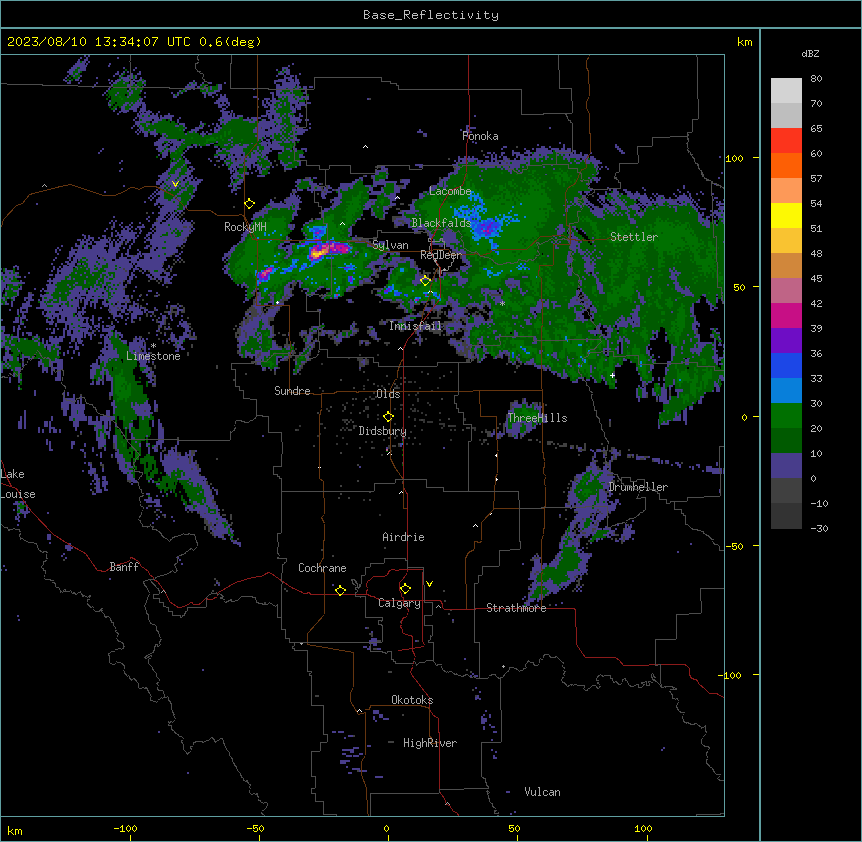Select the Drumheller label

(x=638, y=487)
